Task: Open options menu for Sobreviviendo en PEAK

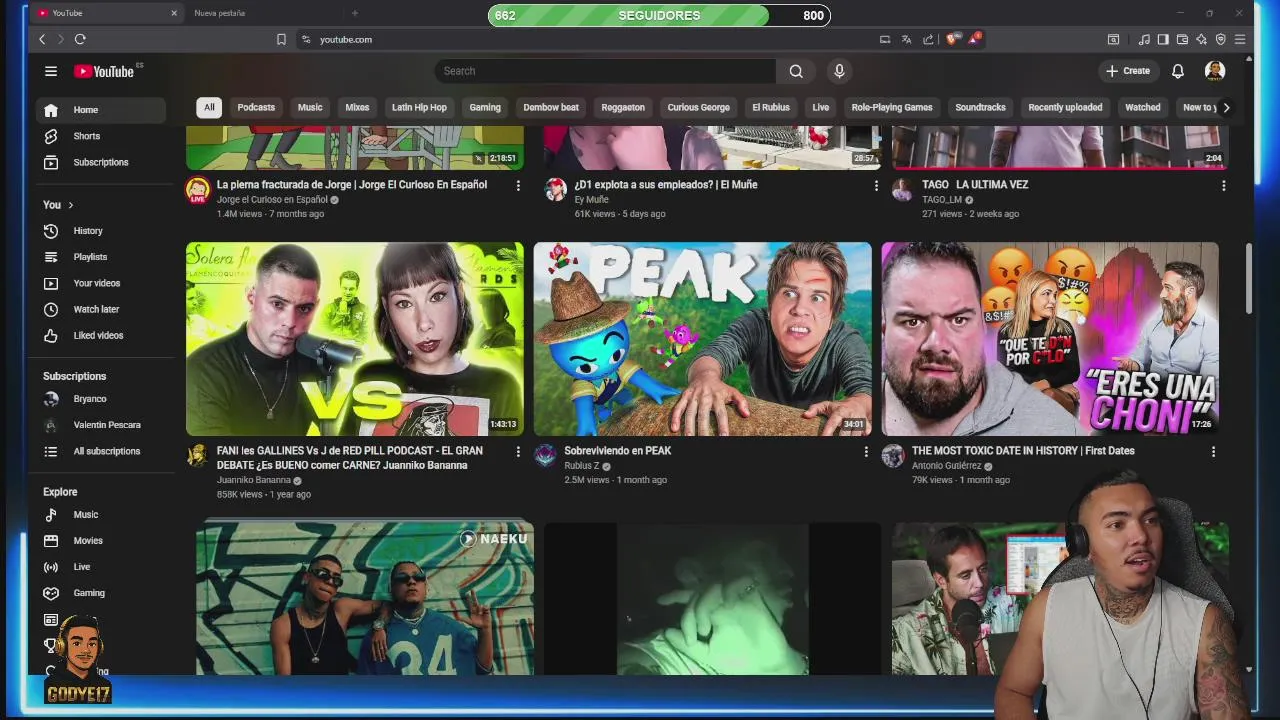Action: pyautogui.click(x=866, y=452)
